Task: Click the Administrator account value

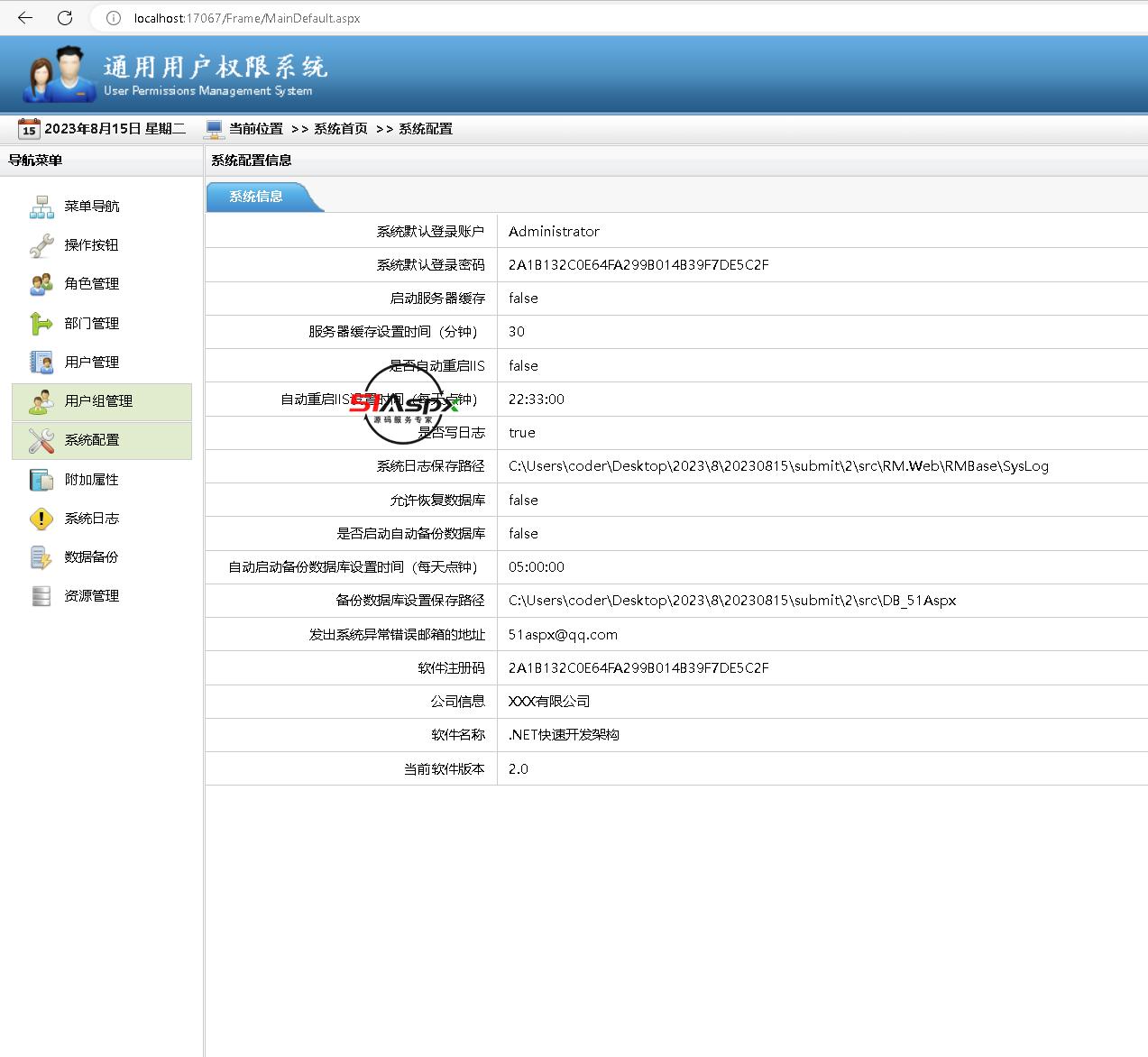Action: pyautogui.click(x=554, y=232)
